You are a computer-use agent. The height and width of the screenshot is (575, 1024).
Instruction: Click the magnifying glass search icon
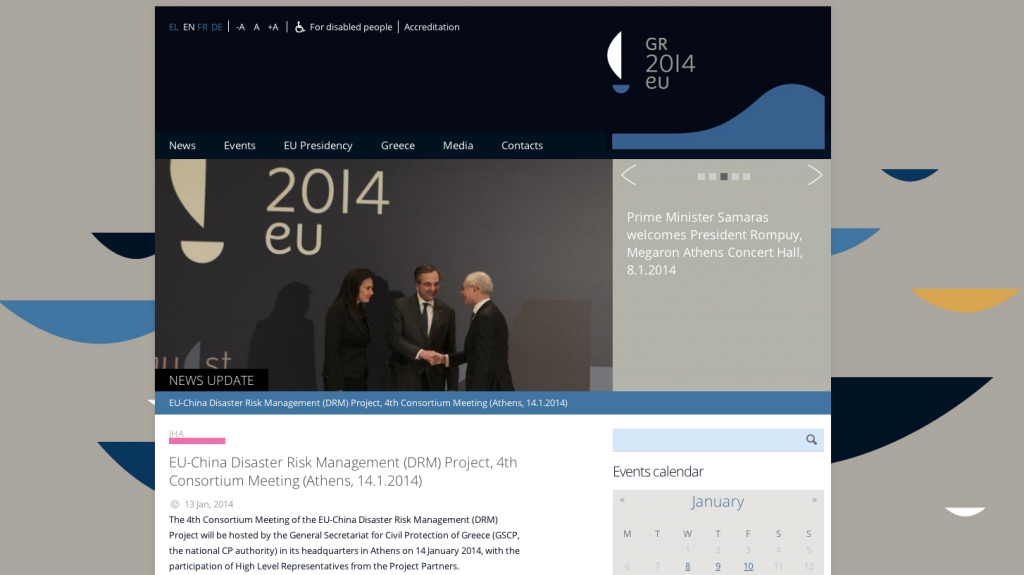point(811,440)
